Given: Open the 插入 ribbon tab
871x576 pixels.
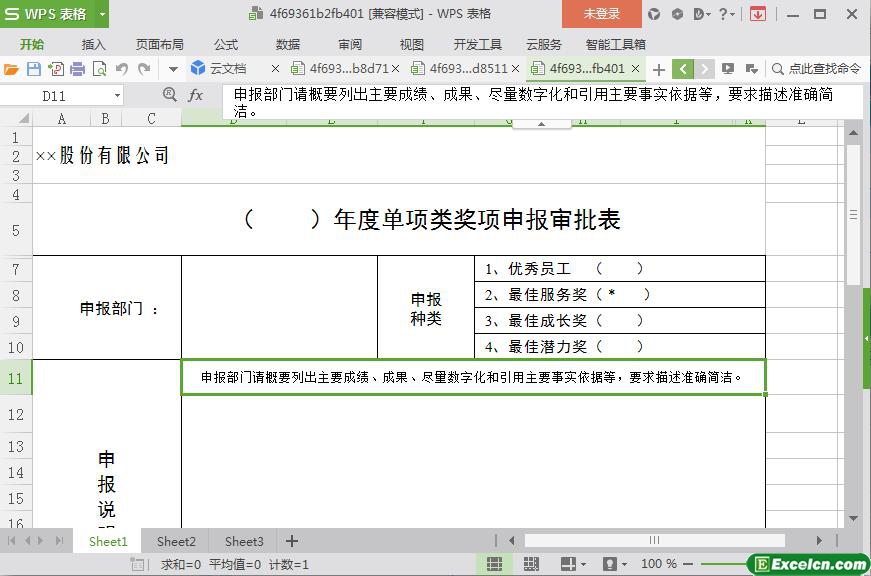Looking at the screenshot, I should point(93,44).
